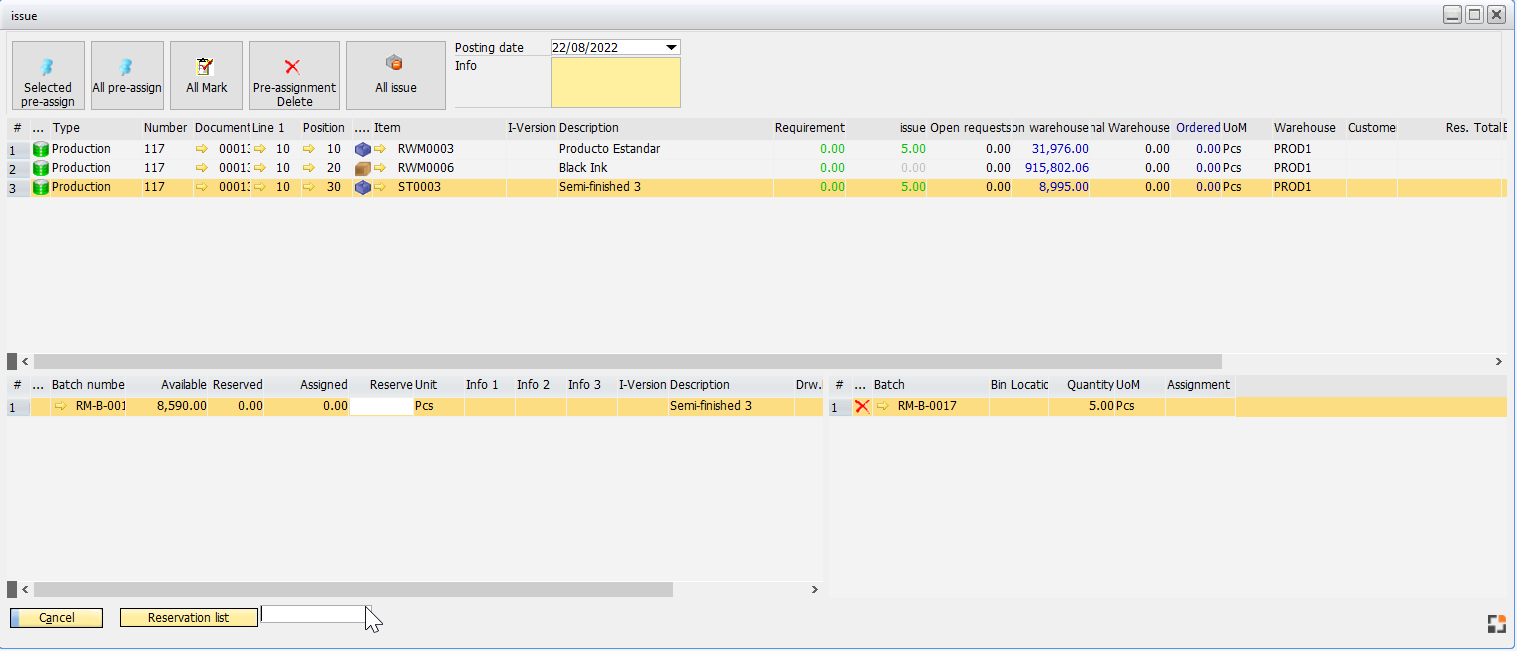1517x651 pixels.
Task: Click the Reserve input cell for batch RM-B-001
Action: click(381, 407)
